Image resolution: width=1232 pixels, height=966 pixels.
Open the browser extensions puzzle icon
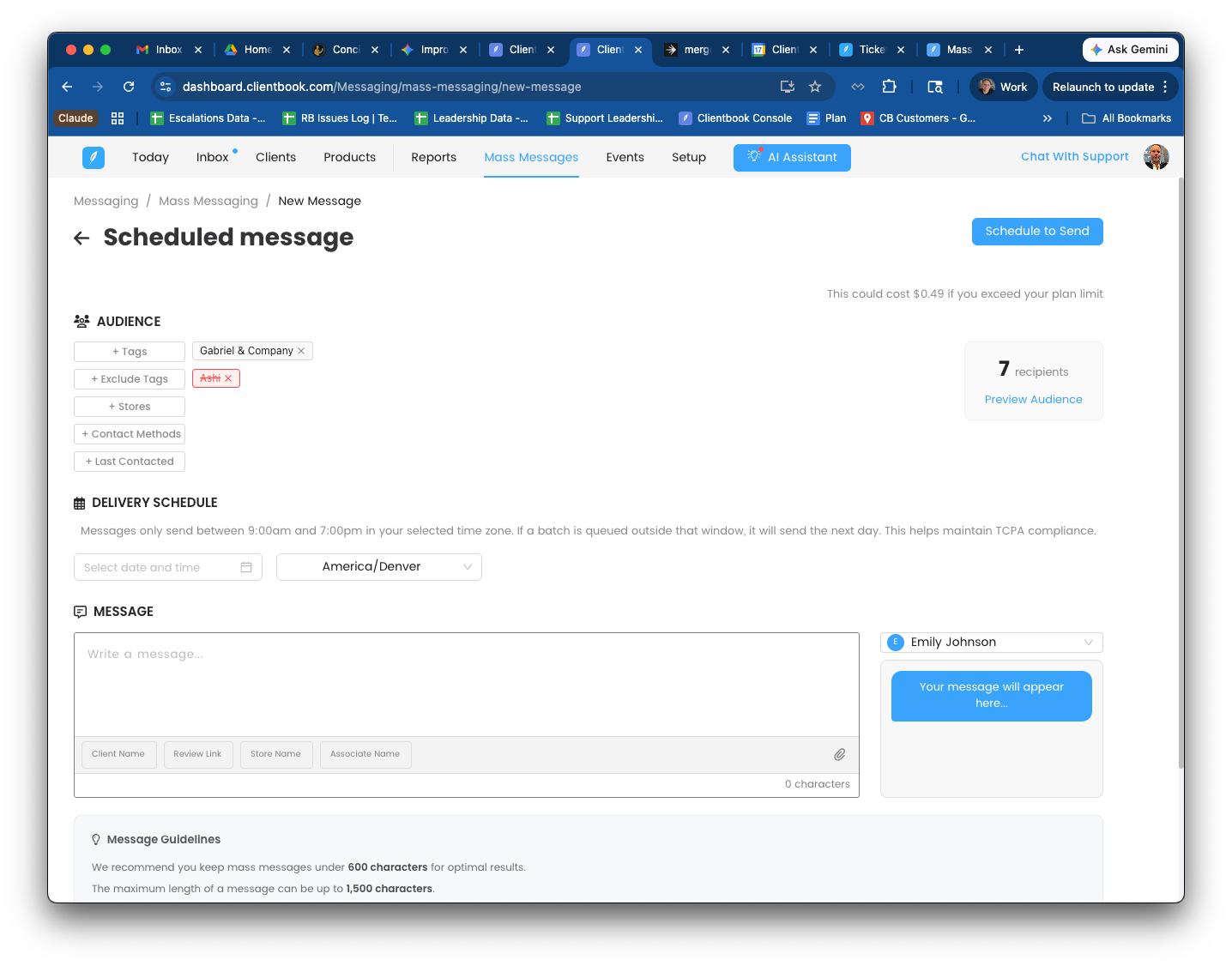[x=889, y=87]
